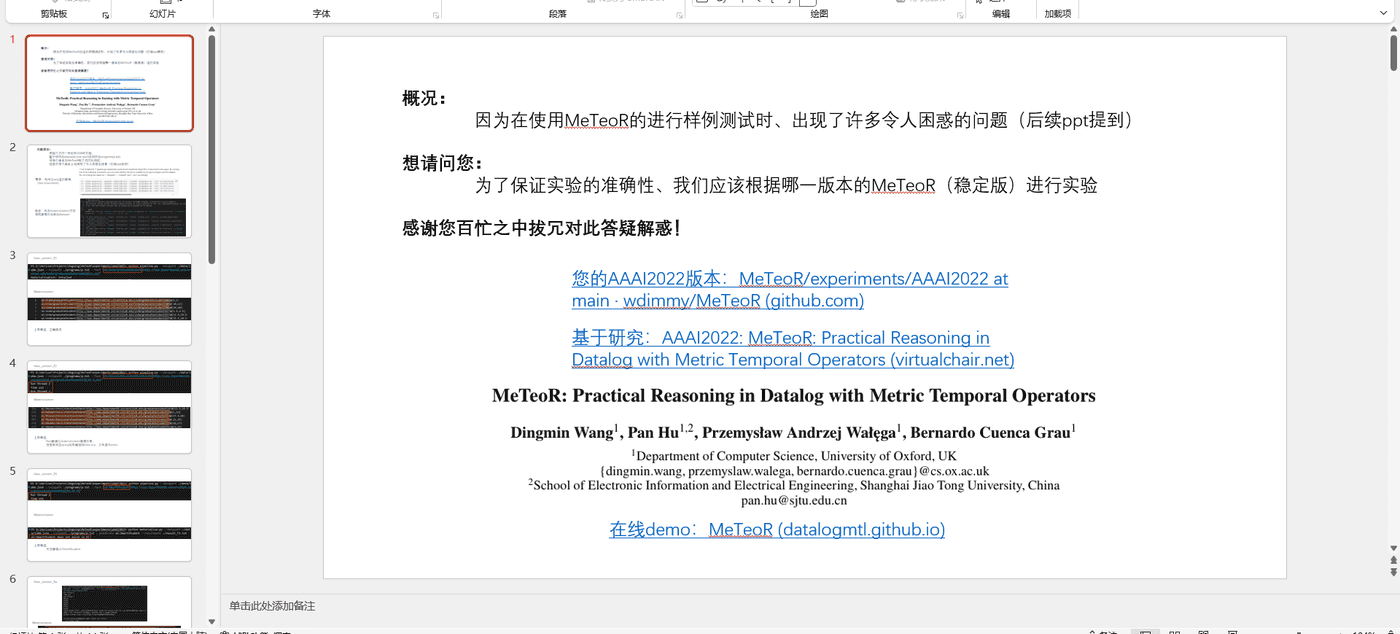Click the 剪贴板 group label
Image resolution: width=1400 pixels, height=634 pixels.
point(54,14)
